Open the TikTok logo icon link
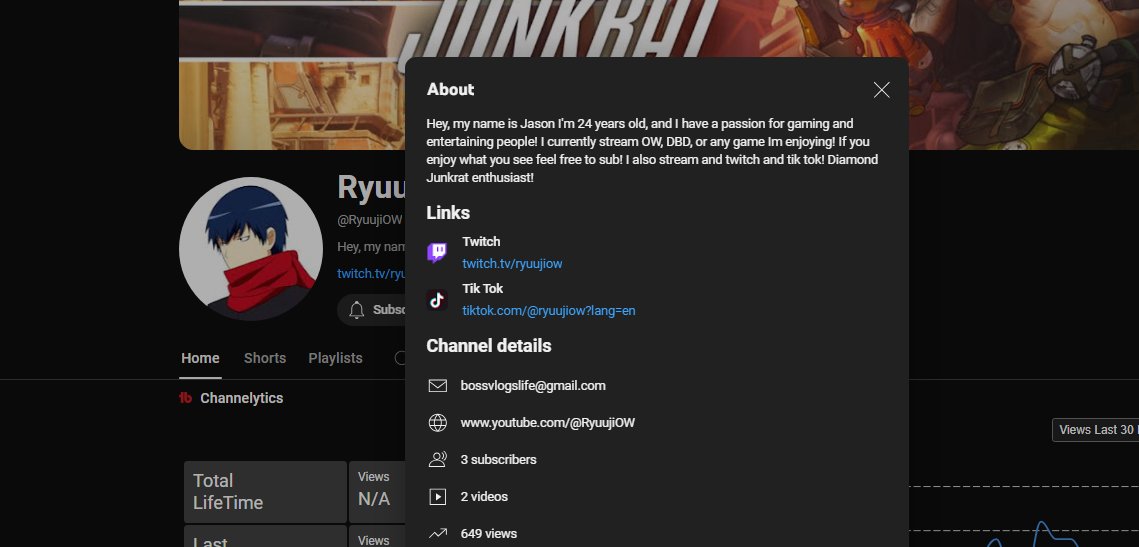The width and height of the screenshot is (1139, 547). pos(437,300)
